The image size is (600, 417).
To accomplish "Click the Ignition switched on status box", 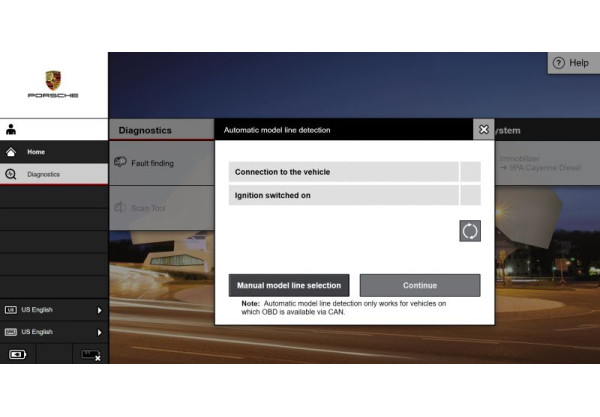I will (469, 195).
